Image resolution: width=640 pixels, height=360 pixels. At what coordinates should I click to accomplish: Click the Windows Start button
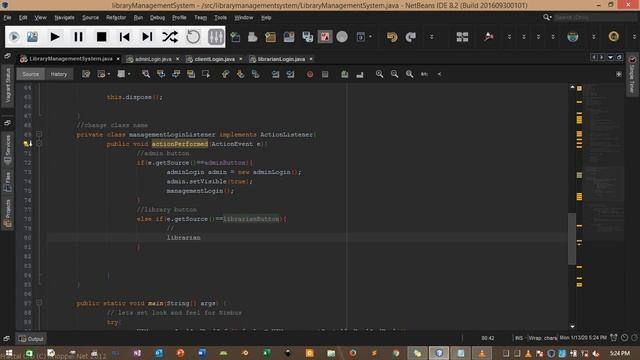9,353
